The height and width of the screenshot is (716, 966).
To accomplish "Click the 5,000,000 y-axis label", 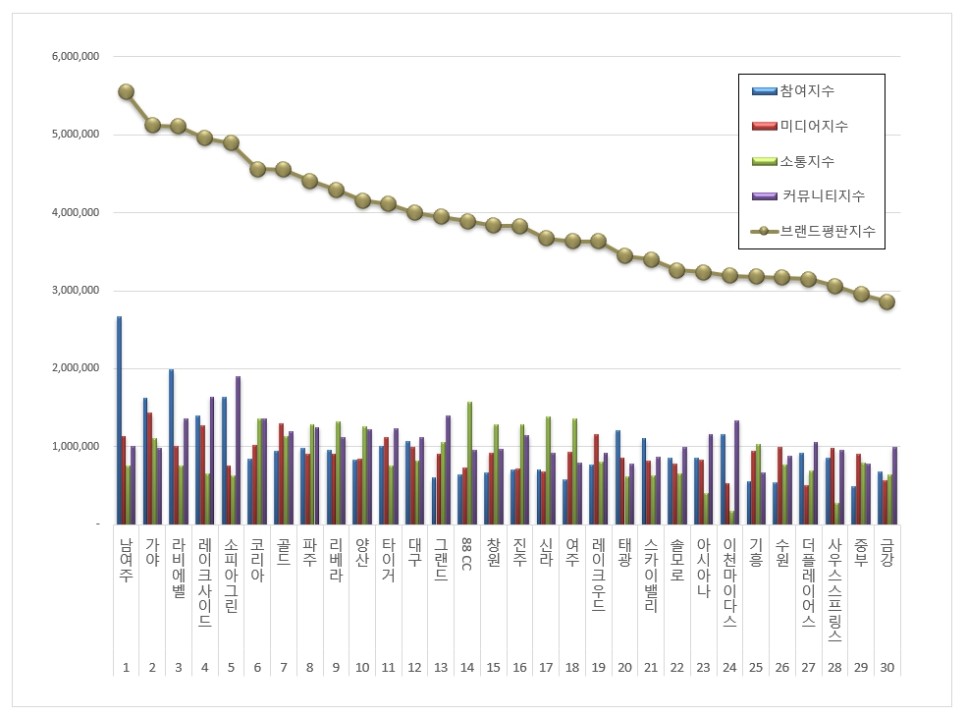I will point(75,134).
